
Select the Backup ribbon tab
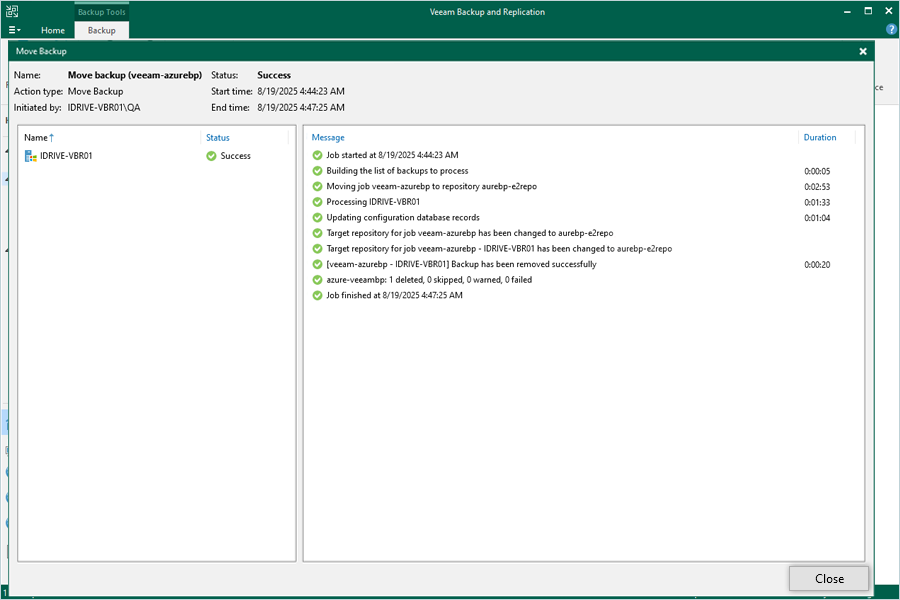(102, 30)
